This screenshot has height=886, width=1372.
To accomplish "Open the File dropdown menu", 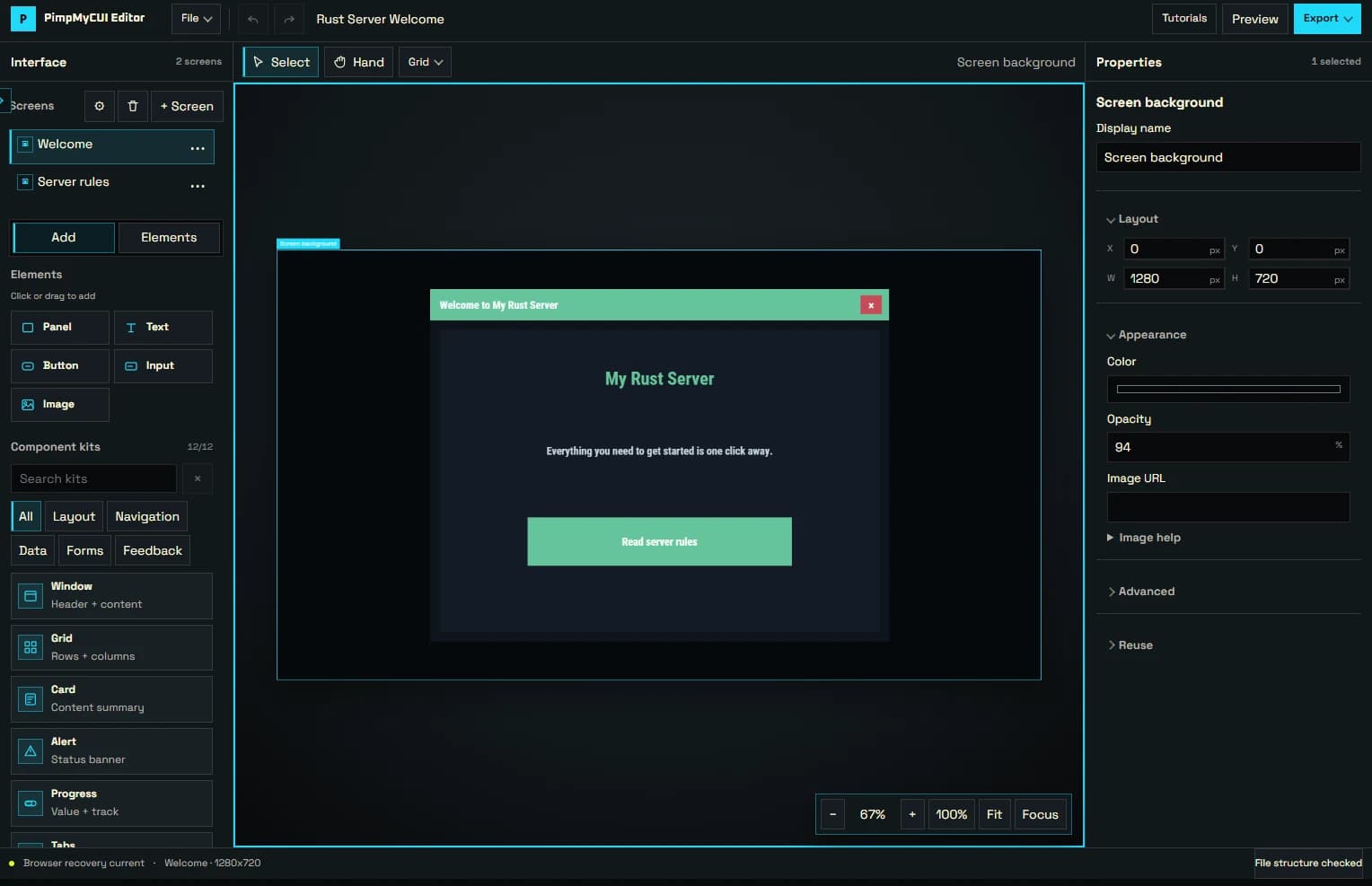I will pyautogui.click(x=196, y=19).
